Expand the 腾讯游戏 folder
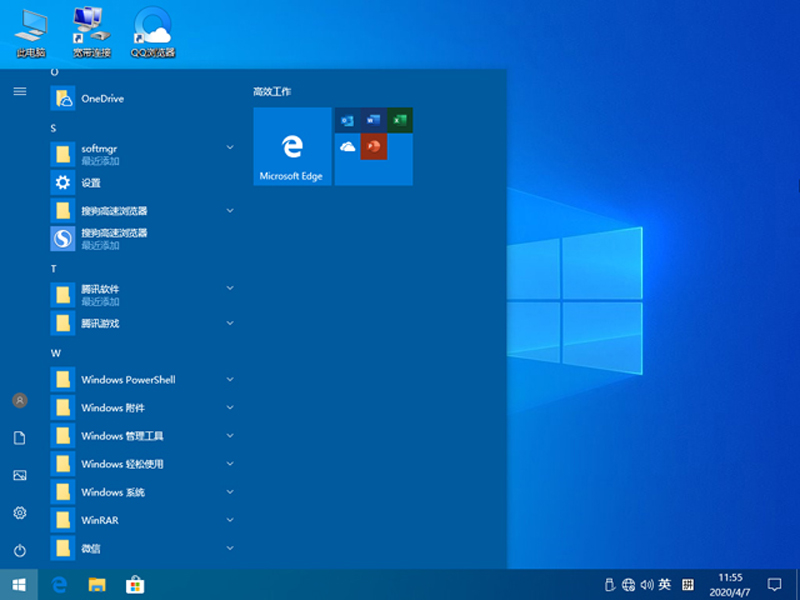Screen dimensions: 800x600 pos(100,323)
